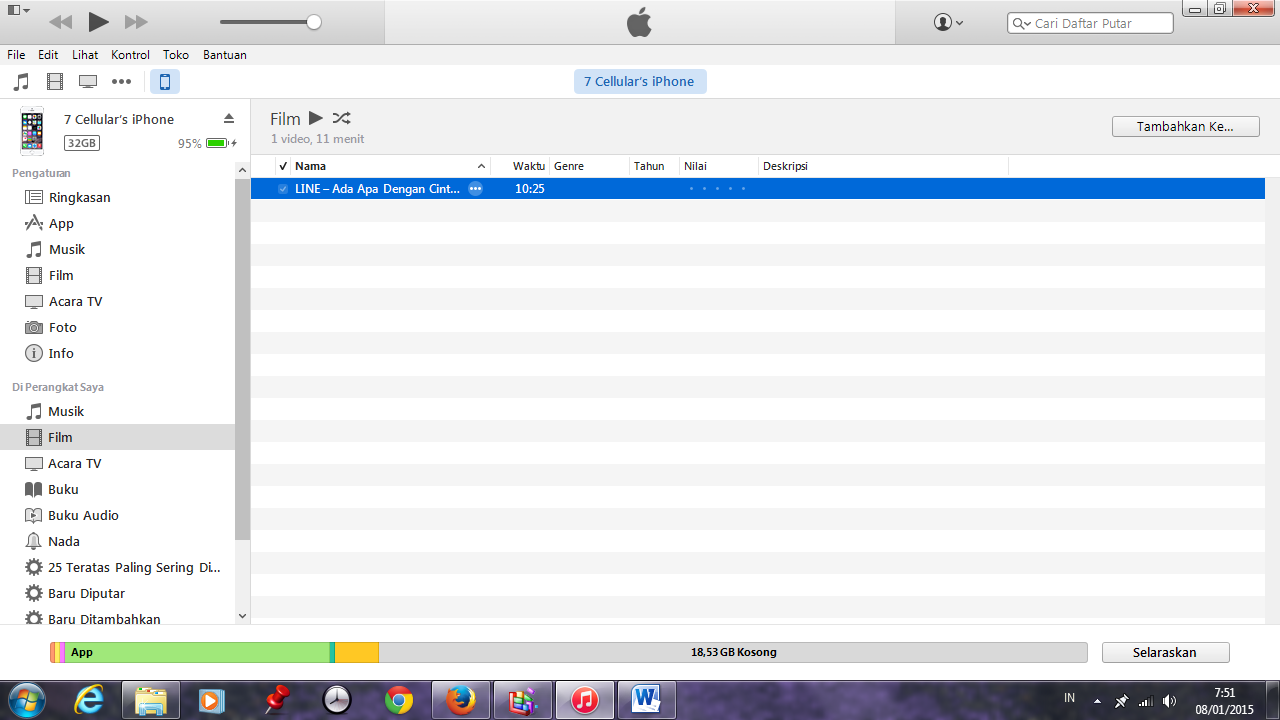Click the Selaraskan button
Image resolution: width=1280 pixels, height=720 pixels.
(x=1166, y=652)
